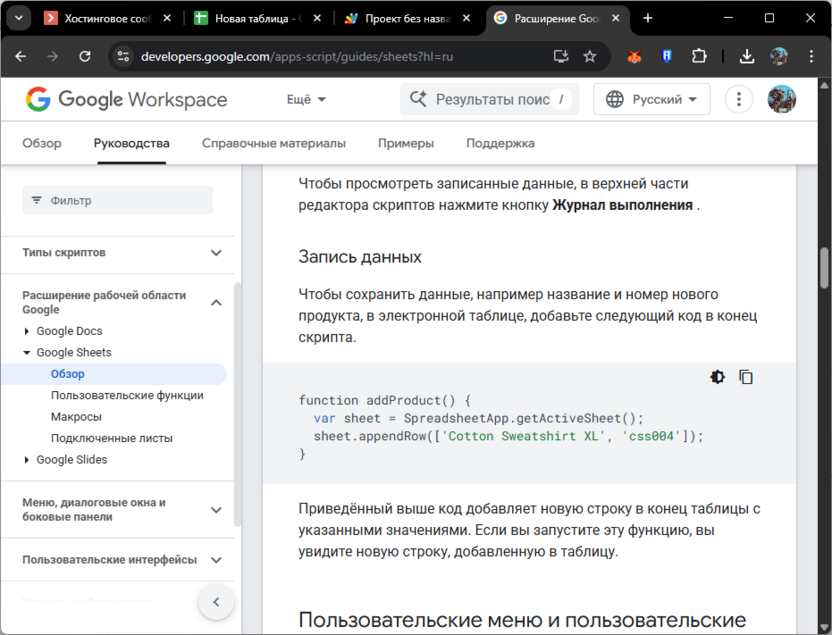Click the browser address bar
Screen dimensions: 832x635
pos(300,57)
